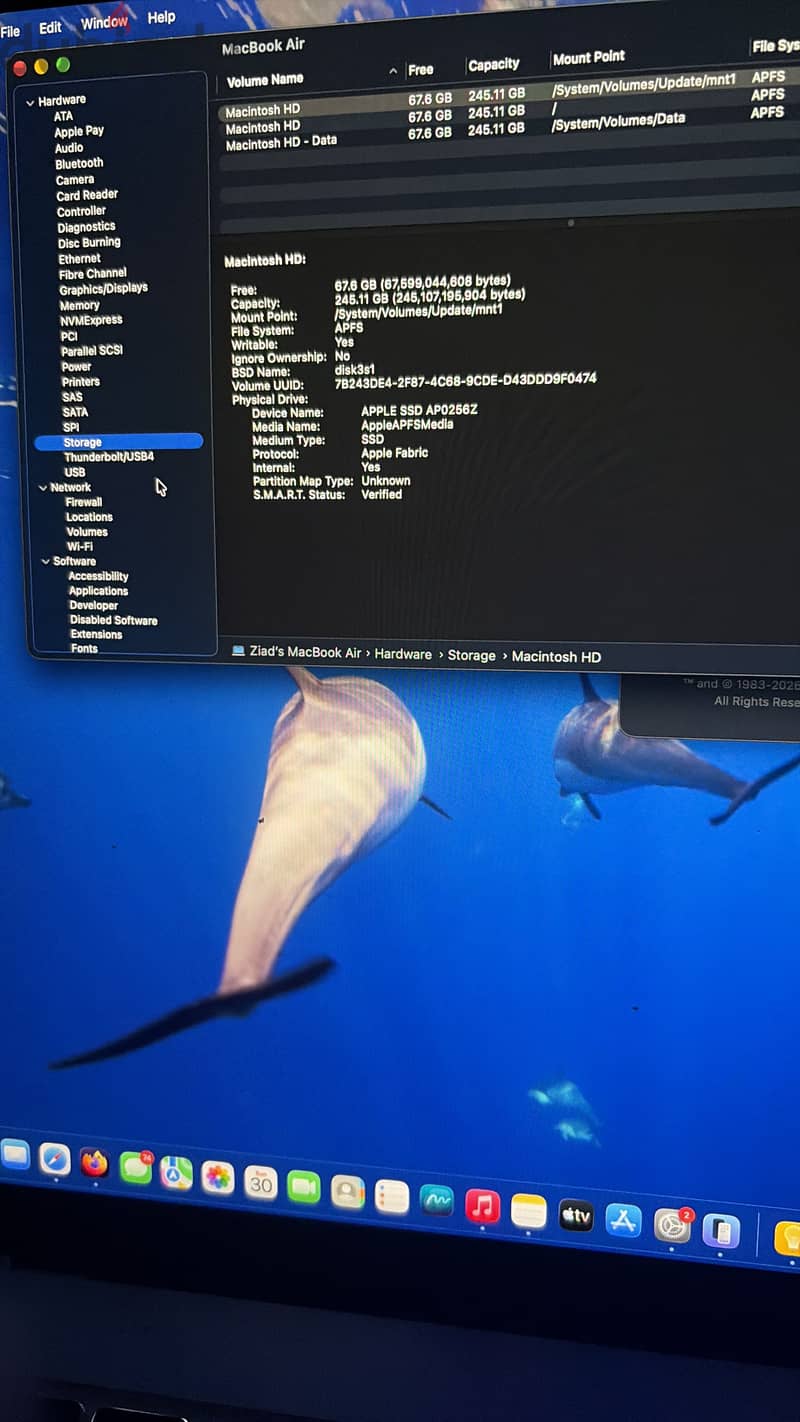Click the computer icon in the path bar

click(238, 651)
